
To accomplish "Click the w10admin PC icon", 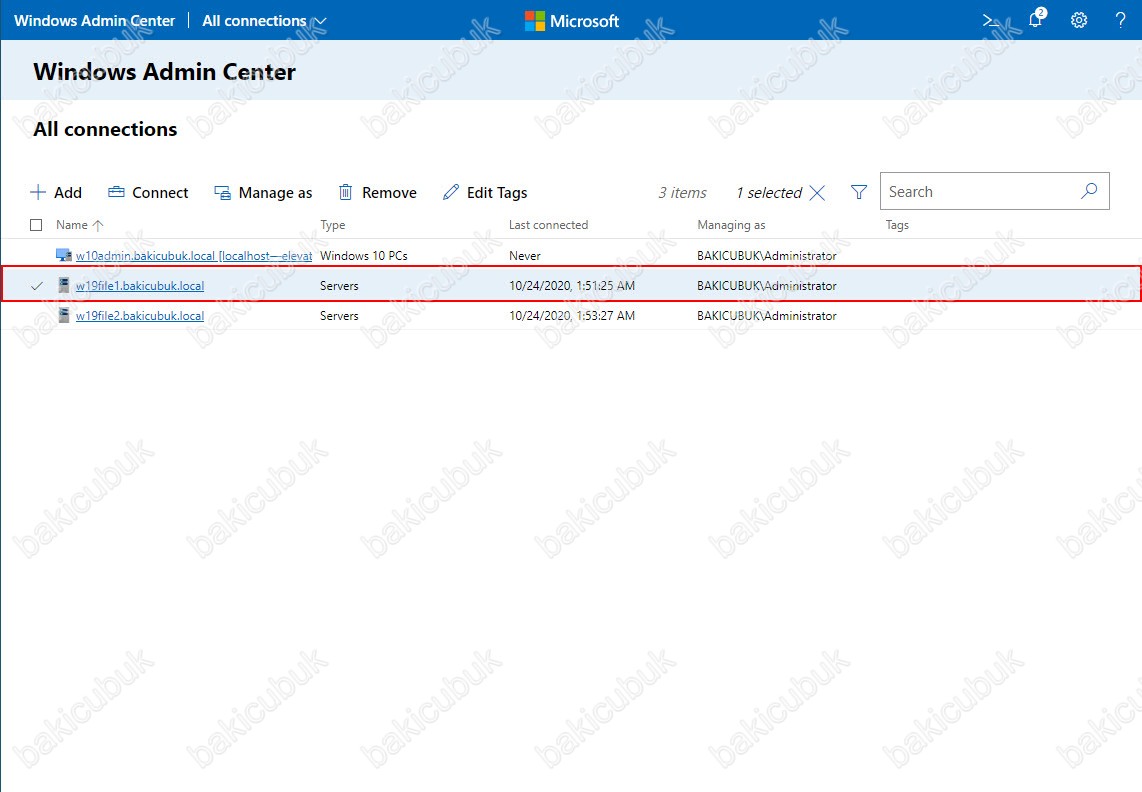I will click(64, 255).
